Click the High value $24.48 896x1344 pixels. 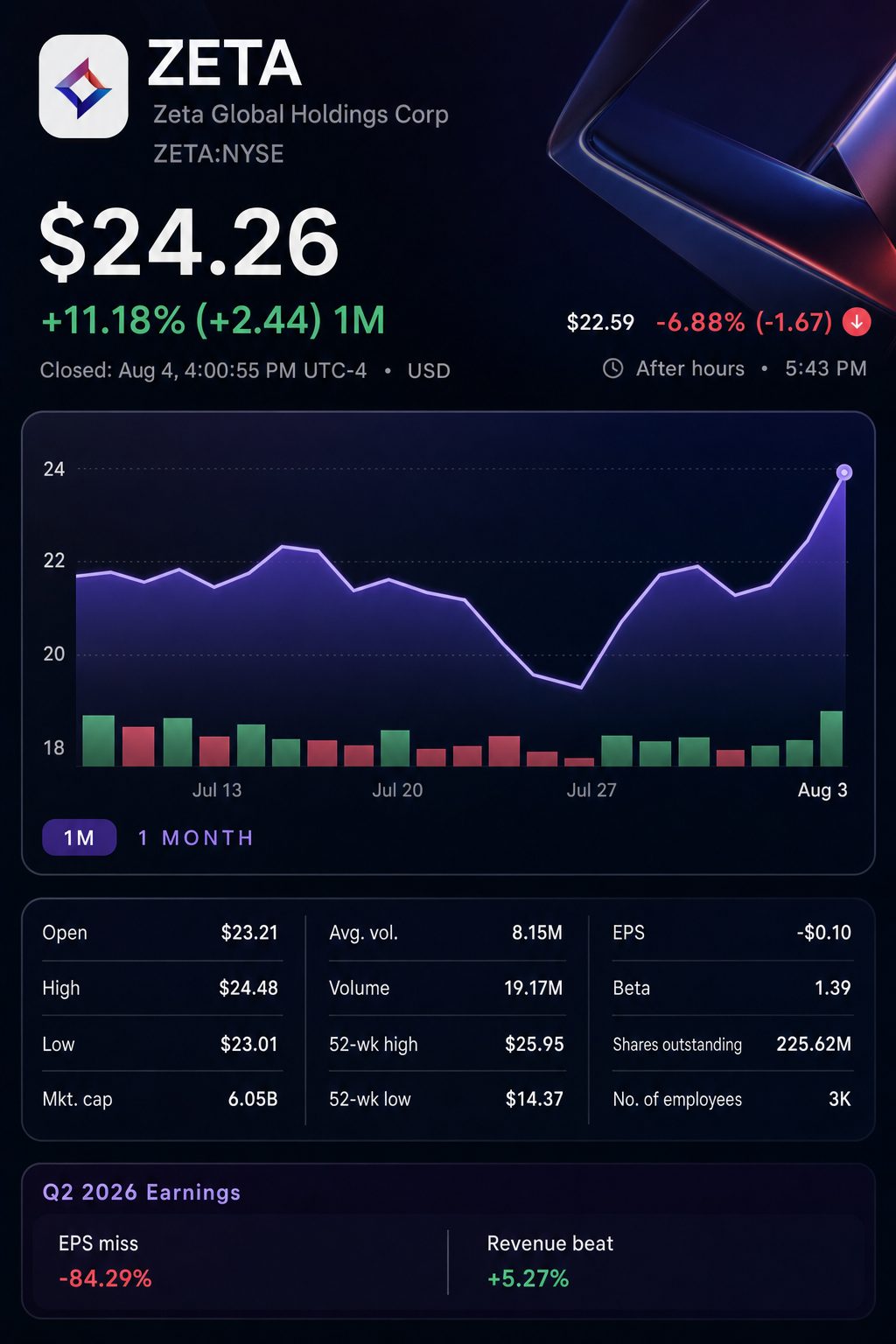[x=248, y=988]
